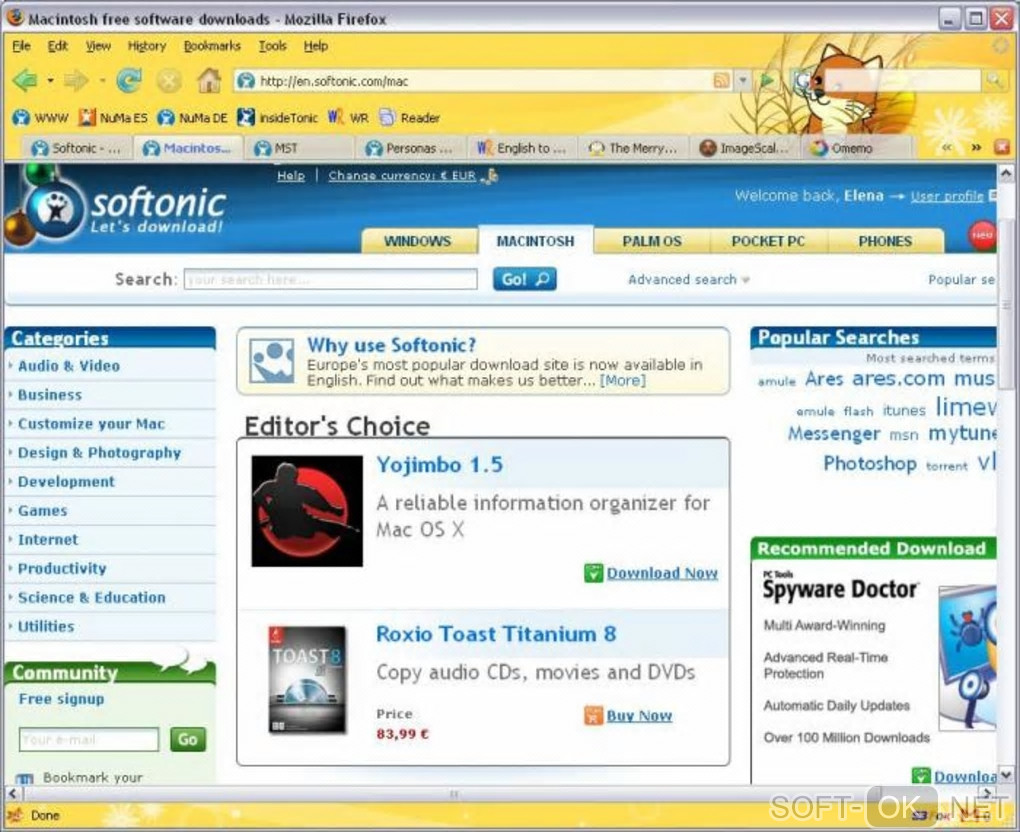The height and width of the screenshot is (832, 1020).
Task: Open the Reader bookmark
Action: tap(410, 118)
